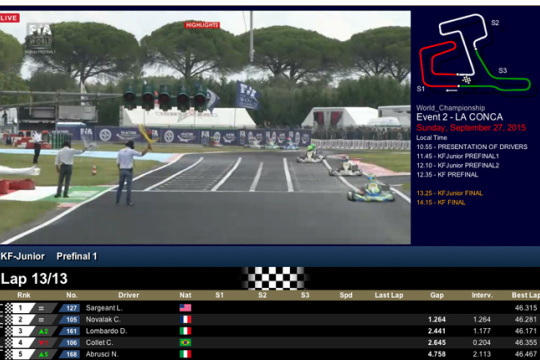The height and width of the screenshot is (360, 540).
Task: Select the S1 label on the track map
Action: pyautogui.click(x=420, y=89)
